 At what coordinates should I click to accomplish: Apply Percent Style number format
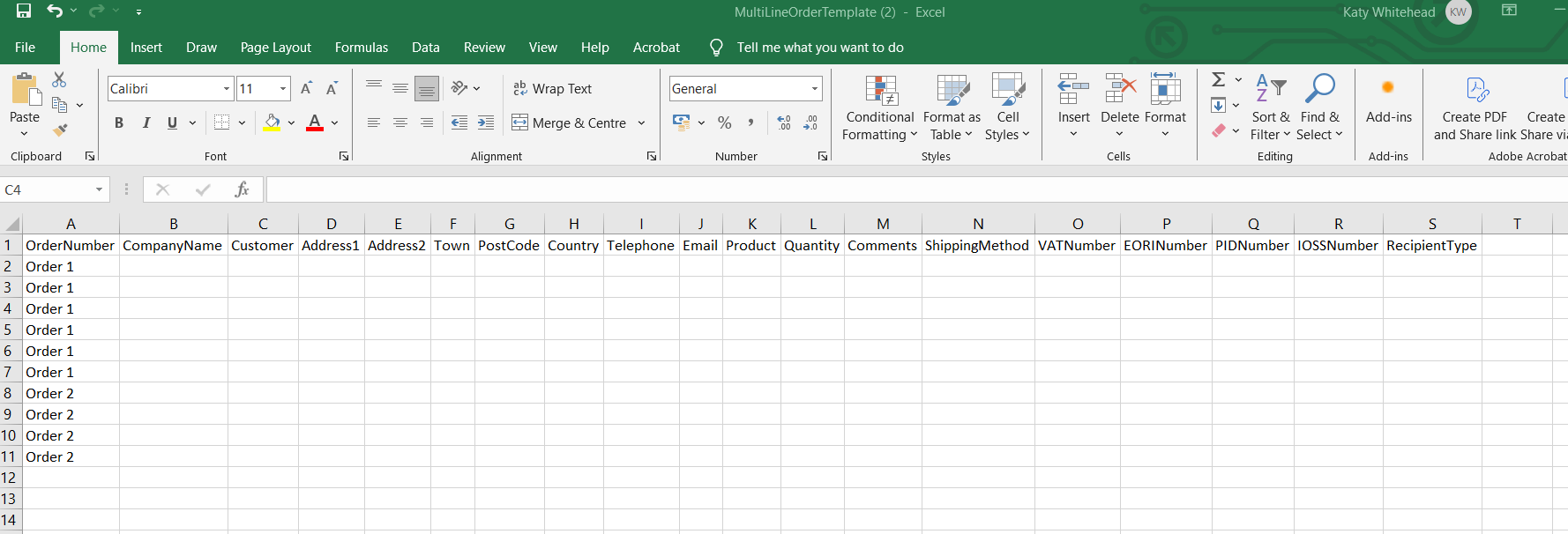tap(724, 123)
